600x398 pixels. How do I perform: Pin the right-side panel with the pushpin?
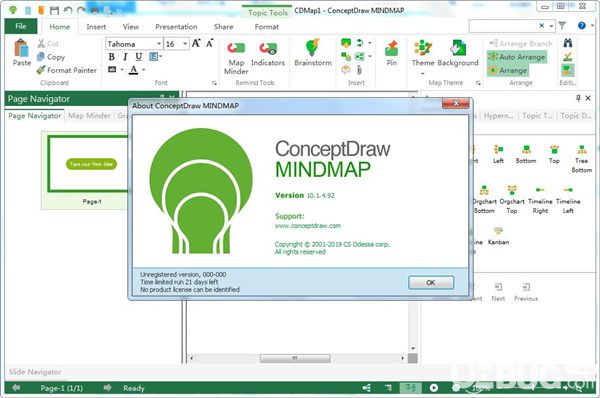click(578, 98)
